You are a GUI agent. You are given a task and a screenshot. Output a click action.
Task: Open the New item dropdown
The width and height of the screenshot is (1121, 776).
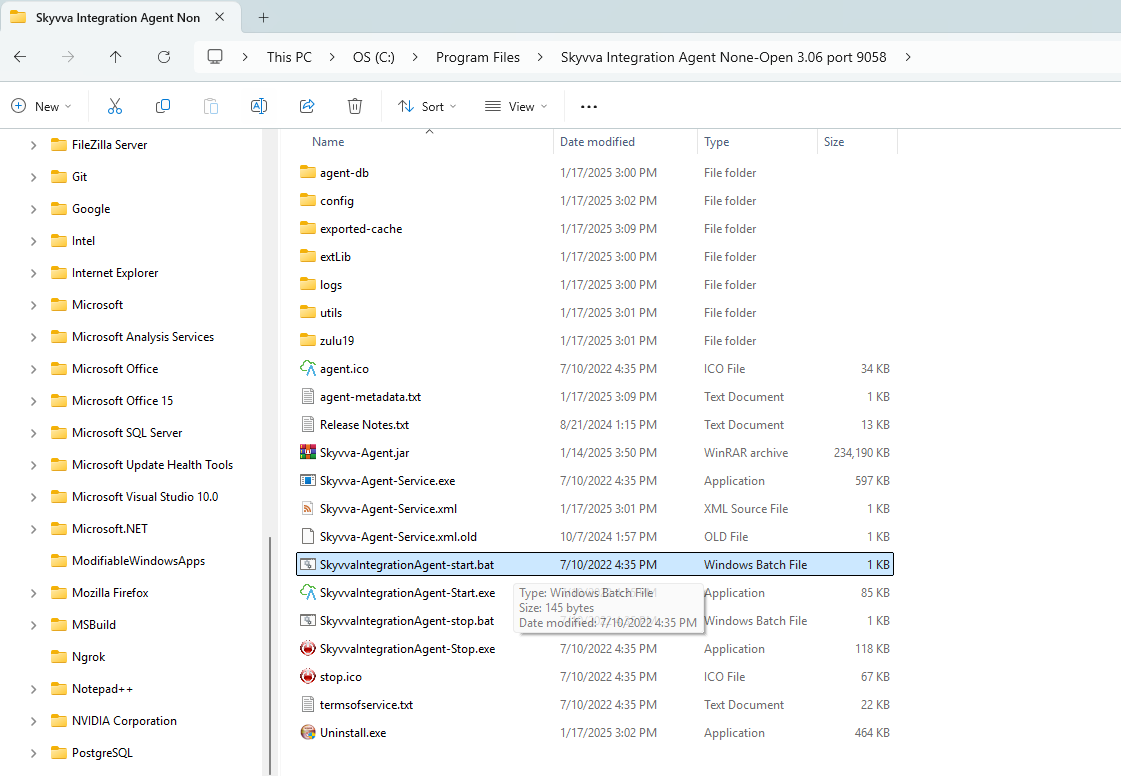click(x=42, y=106)
